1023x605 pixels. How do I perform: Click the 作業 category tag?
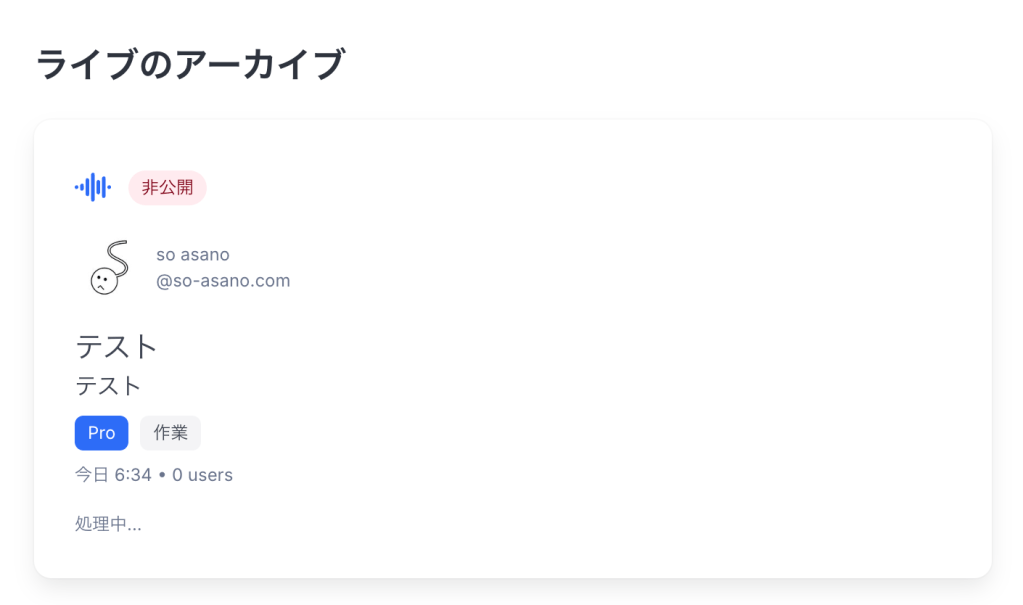point(170,433)
